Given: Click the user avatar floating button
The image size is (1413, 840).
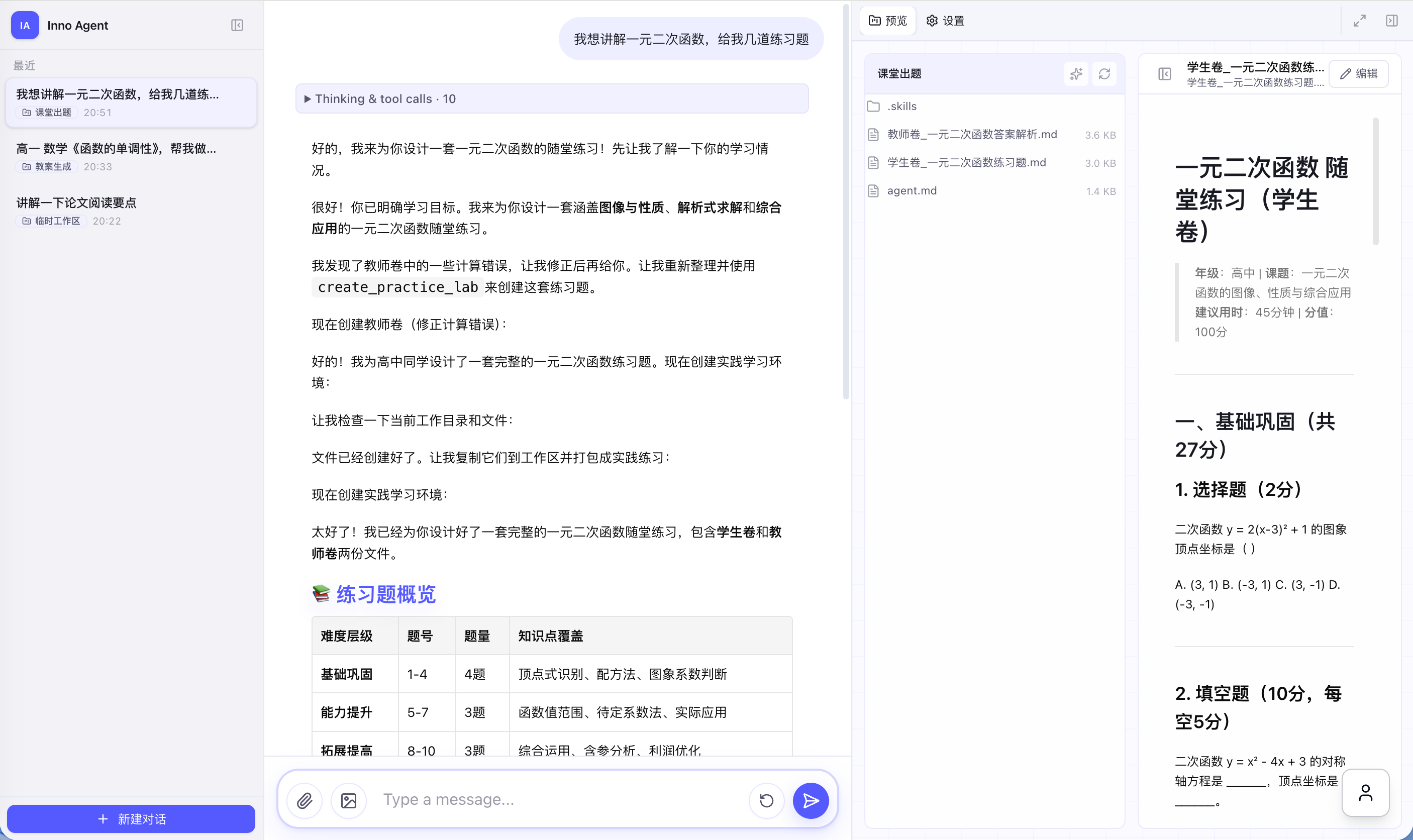Looking at the screenshot, I should coord(1365,792).
